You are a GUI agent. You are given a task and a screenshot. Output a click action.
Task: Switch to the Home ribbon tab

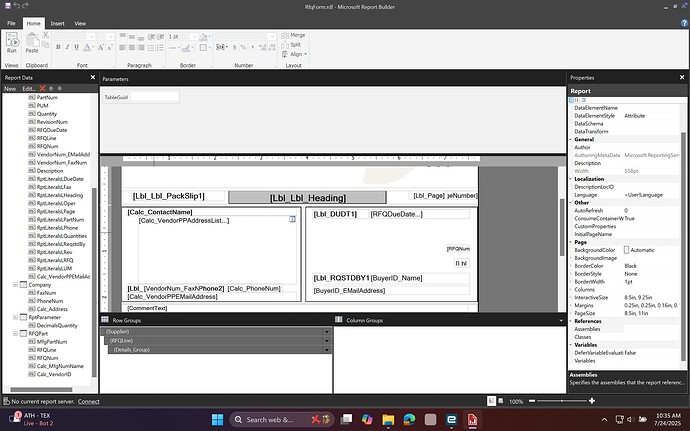click(33, 23)
